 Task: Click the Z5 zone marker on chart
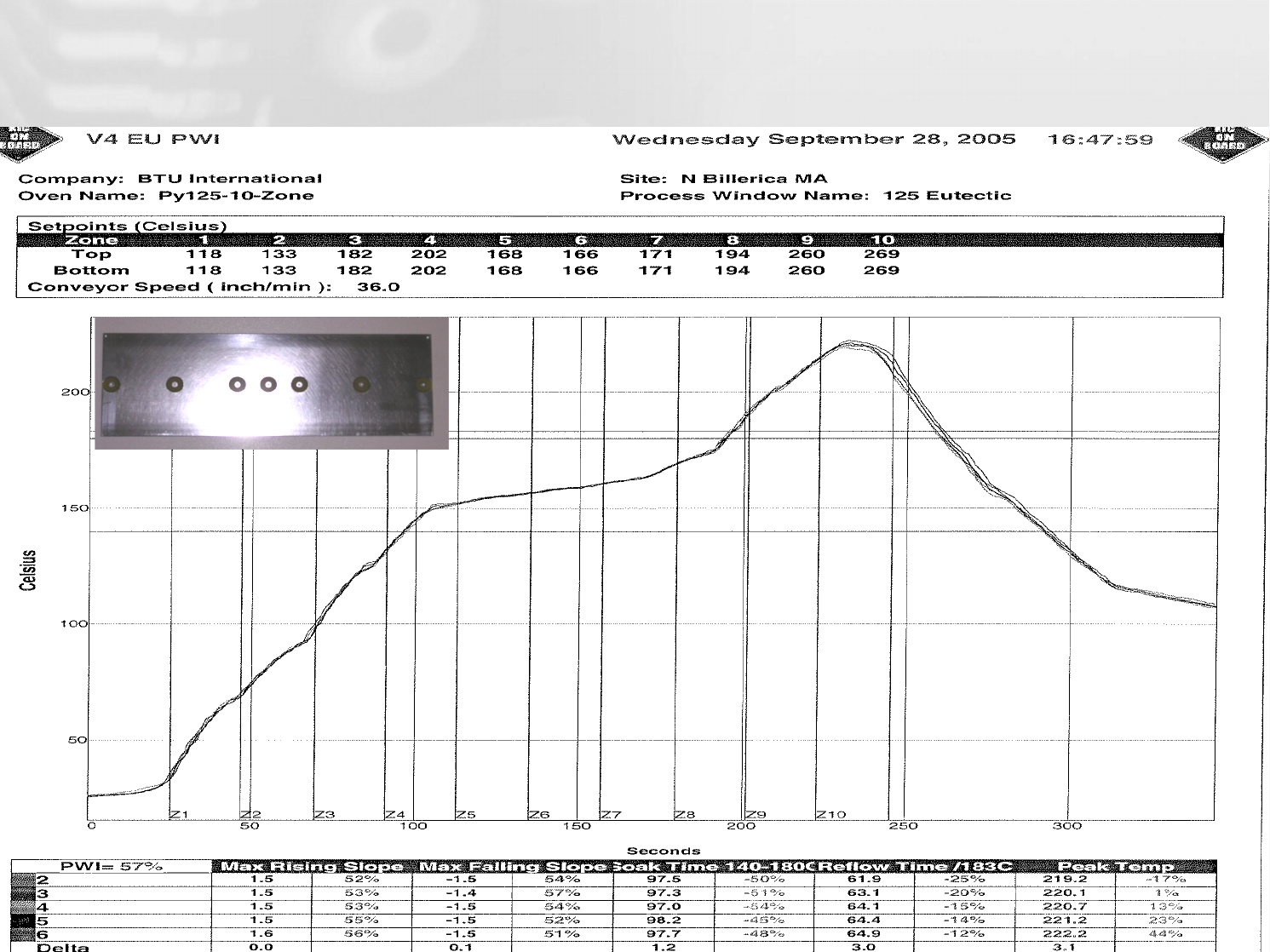tap(466, 815)
